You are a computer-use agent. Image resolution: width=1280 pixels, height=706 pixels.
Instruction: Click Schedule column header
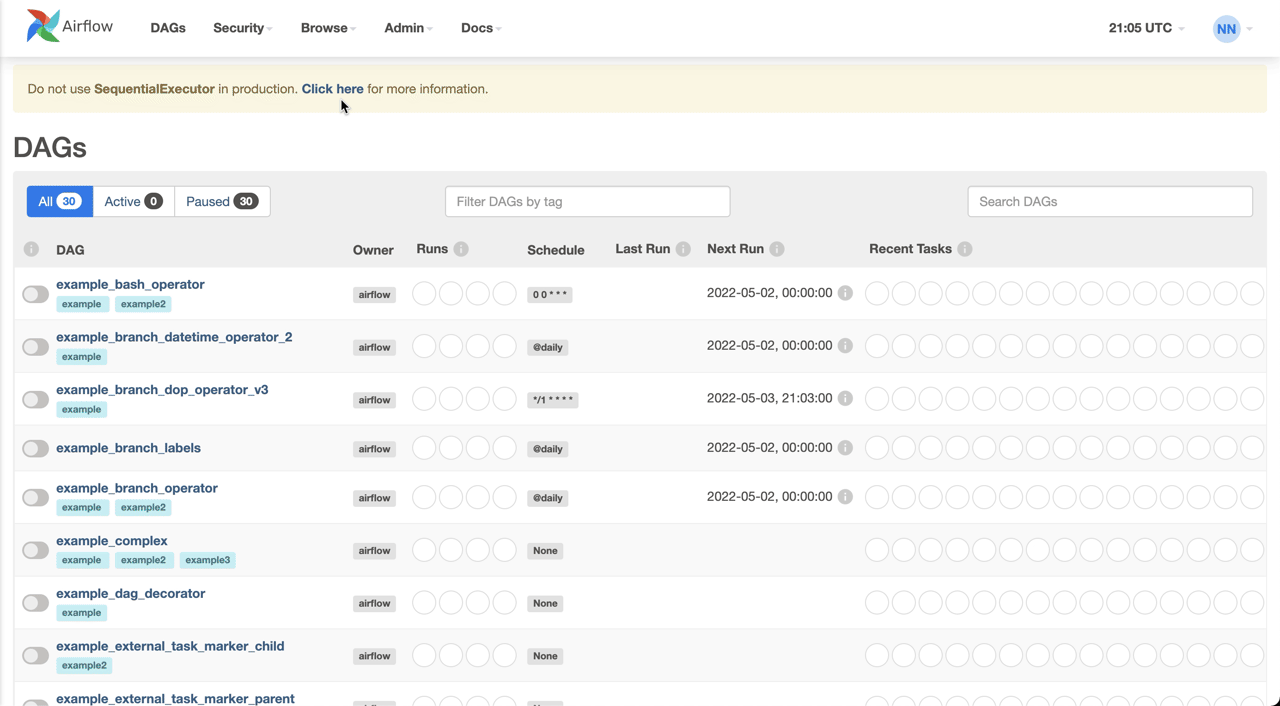click(x=556, y=250)
